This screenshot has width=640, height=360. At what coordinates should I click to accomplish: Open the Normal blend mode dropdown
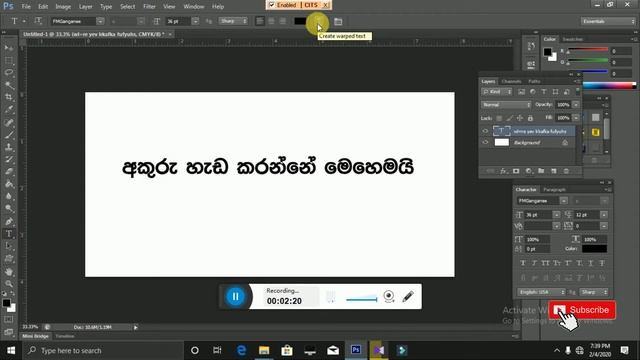click(x=506, y=105)
